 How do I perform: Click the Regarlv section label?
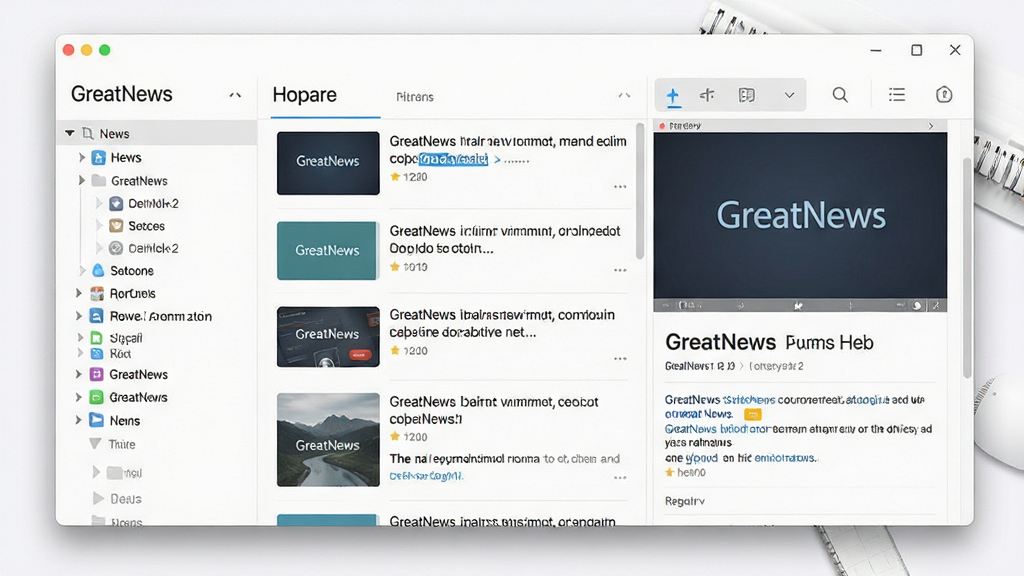point(684,502)
